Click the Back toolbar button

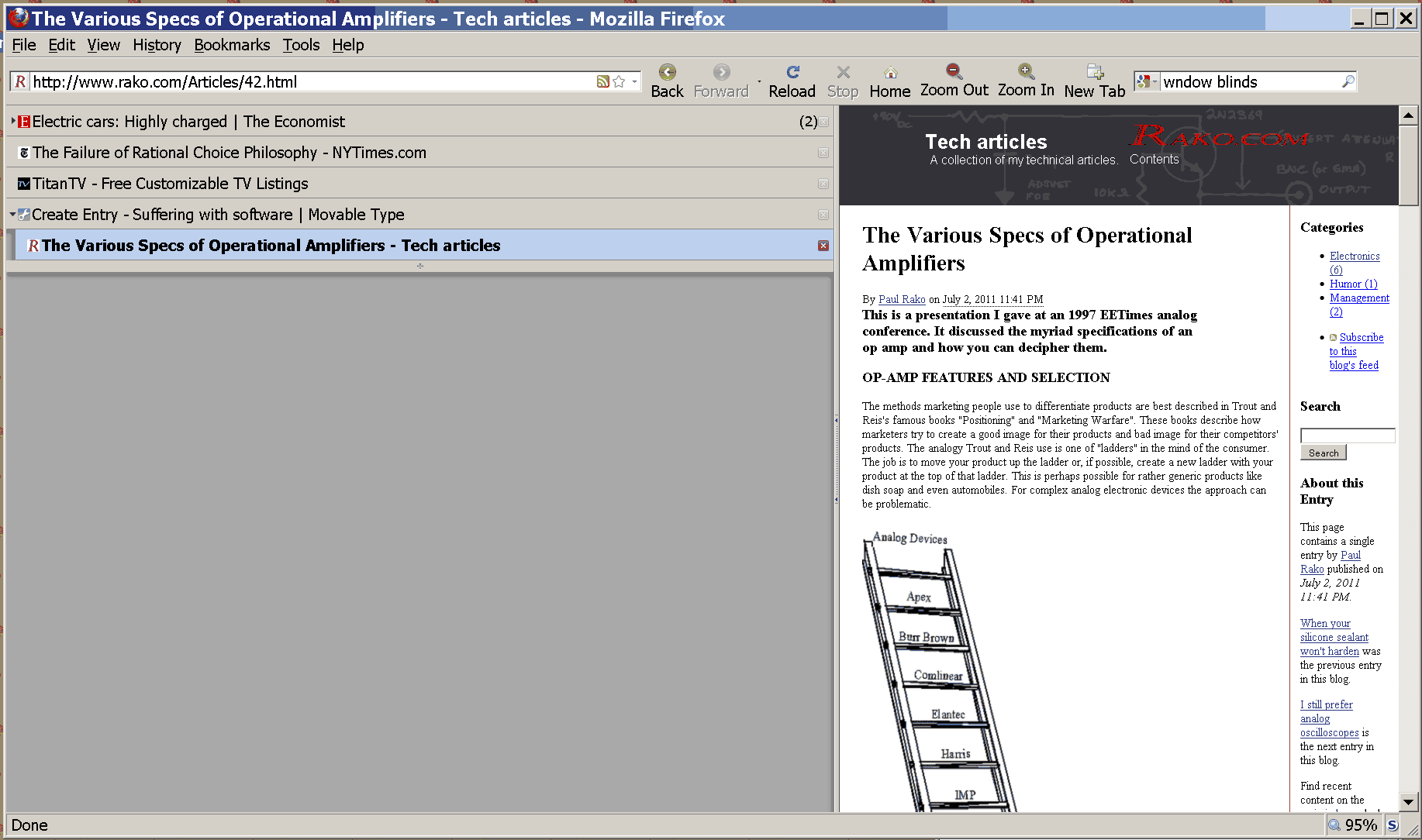pyautogui.click(x=667, y=81)
